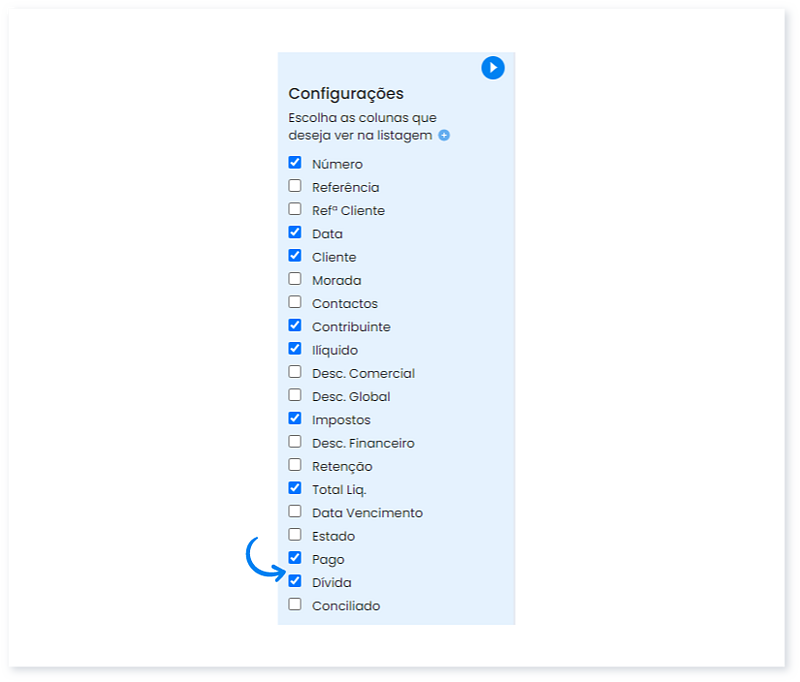Enable the Desc. Global checkbox

click(x=295, y=395)
